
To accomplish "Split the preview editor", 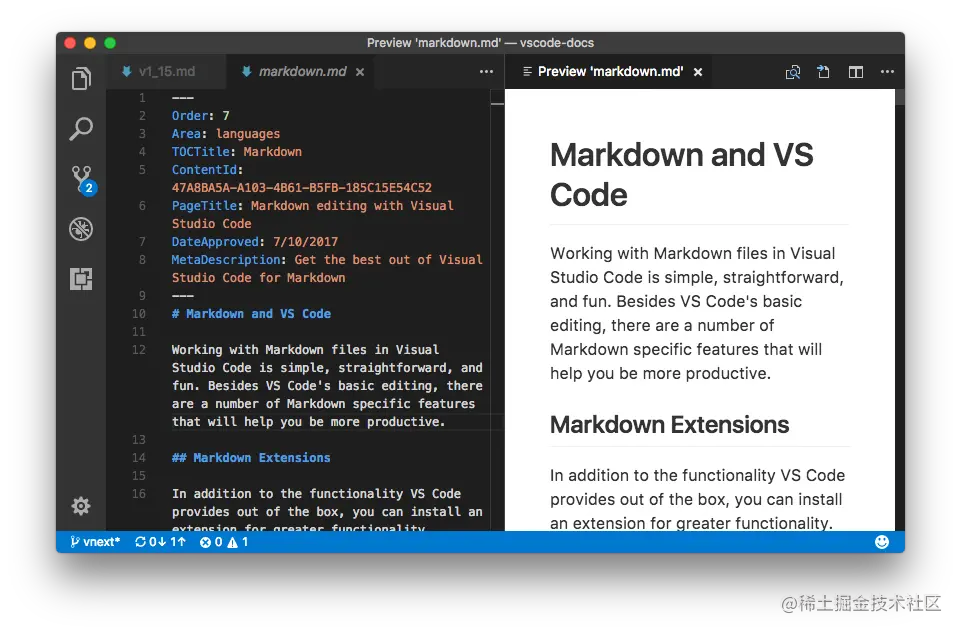I will pos(856,72).
